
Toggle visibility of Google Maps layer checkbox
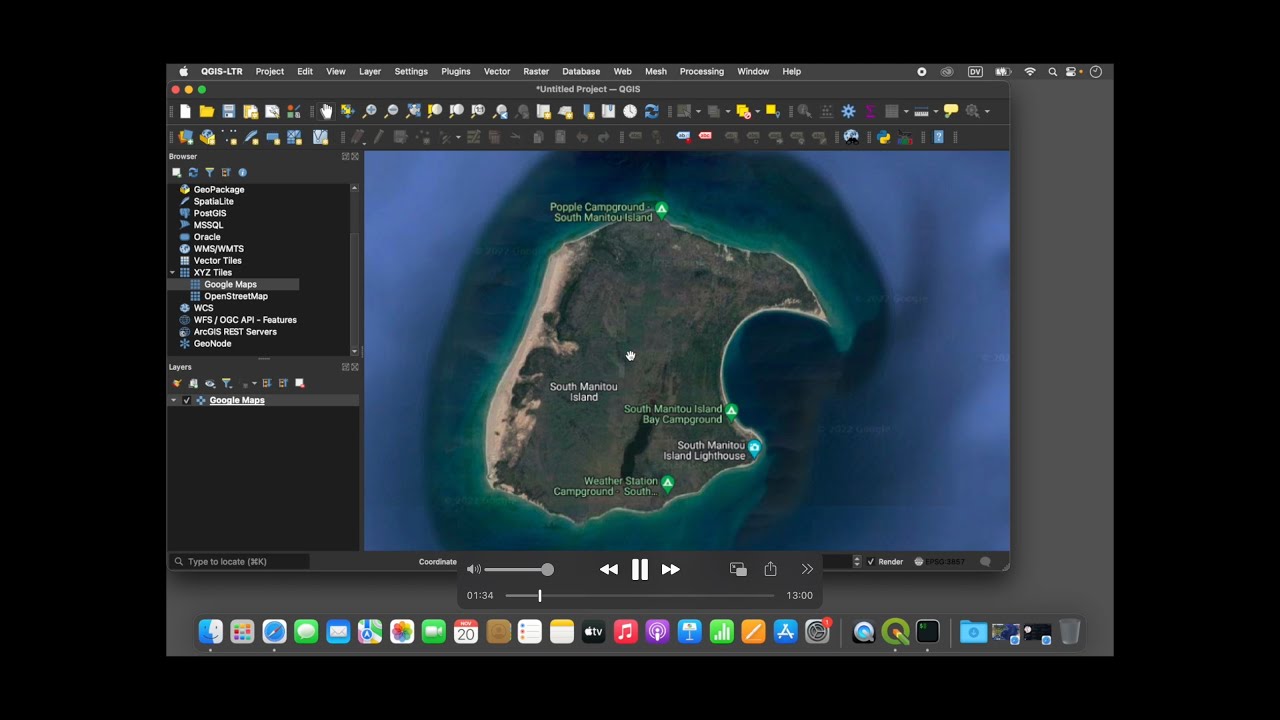tap(187, 400)
